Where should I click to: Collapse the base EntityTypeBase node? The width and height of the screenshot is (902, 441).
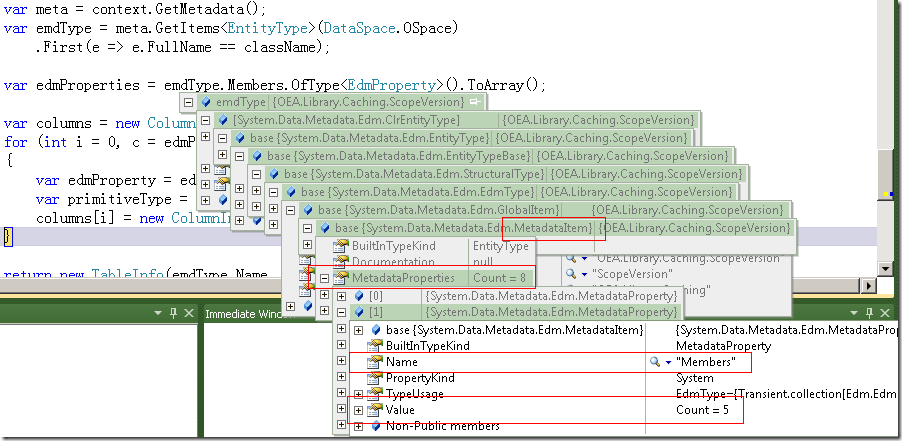[239, 156]
